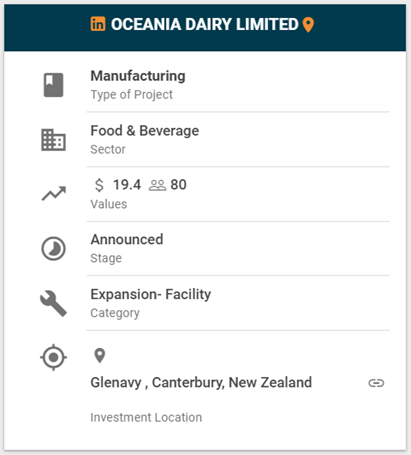Click the Expansion- Facility category entry
This screenshot has height=455, width=411.
point(151,294)
